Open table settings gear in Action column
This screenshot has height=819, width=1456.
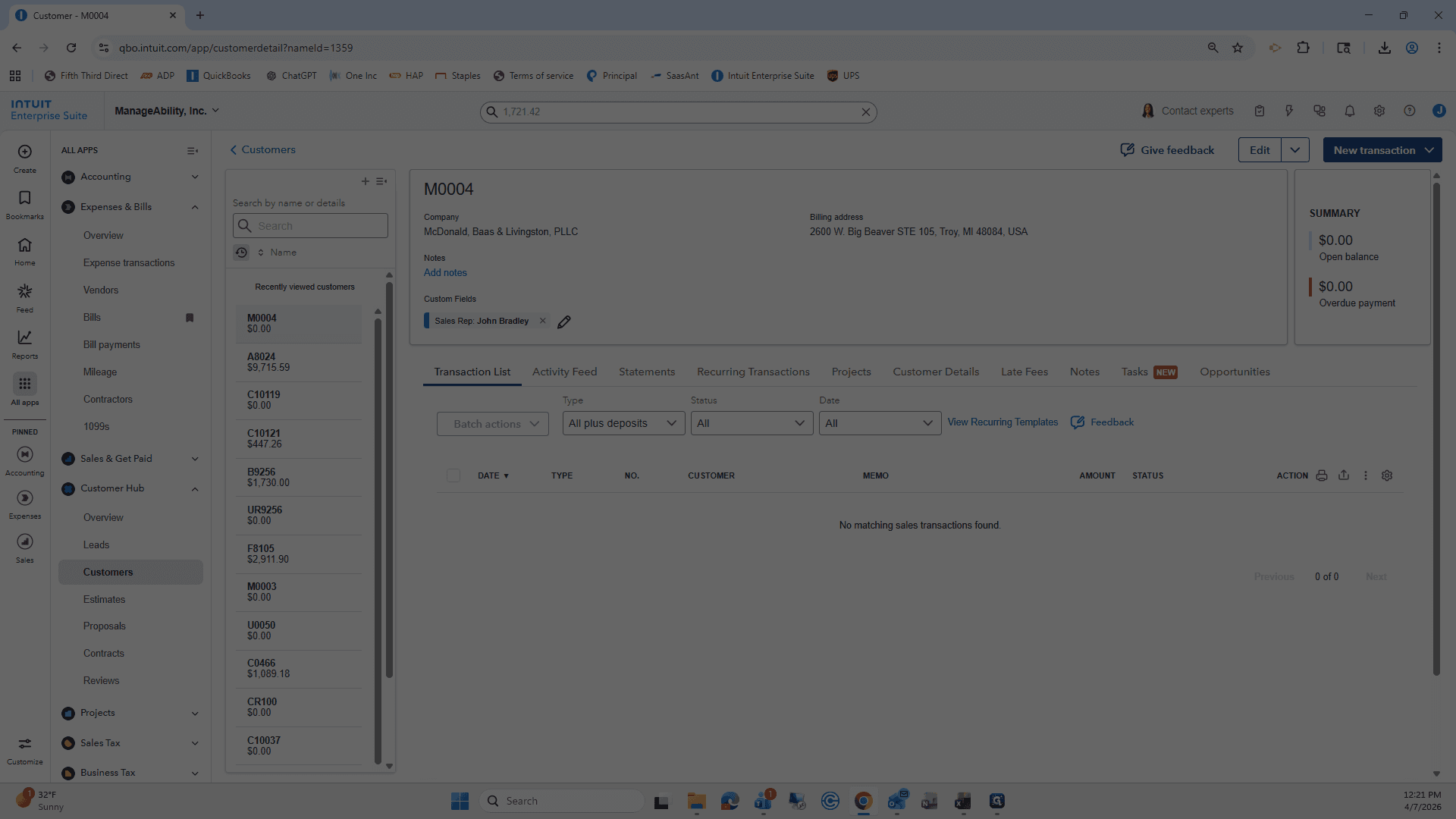[x=1387, y=475]
